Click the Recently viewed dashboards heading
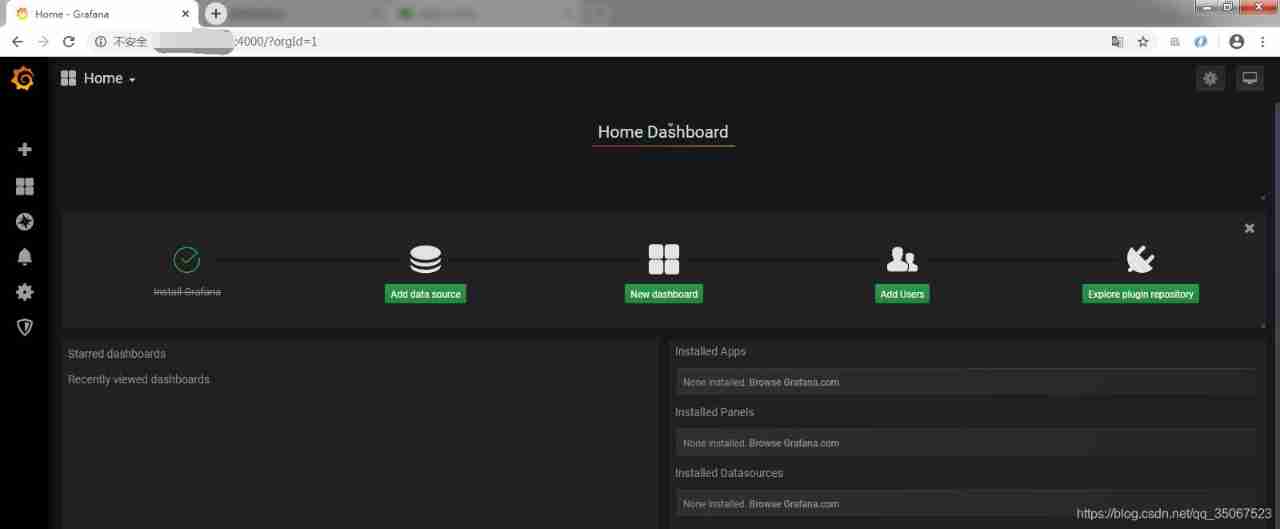The image size is (1280, 529). tap(139, 380)
